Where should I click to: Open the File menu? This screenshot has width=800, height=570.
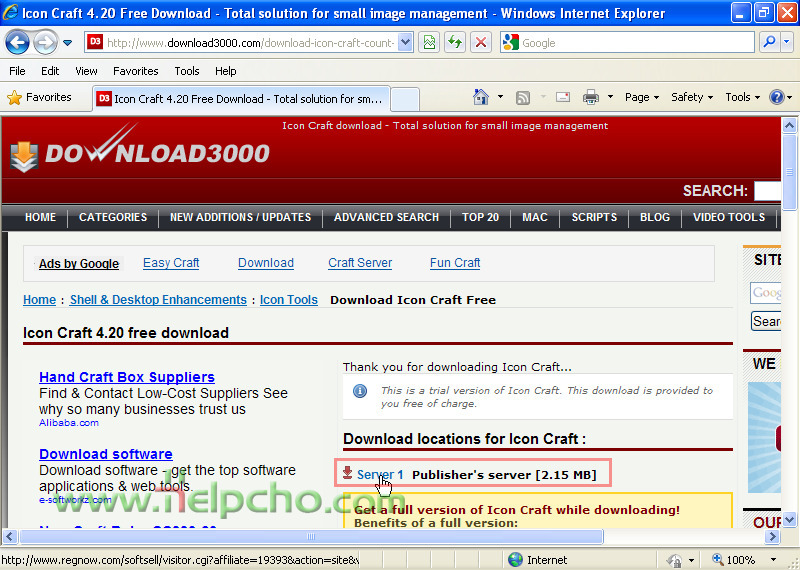pos(17,71)
